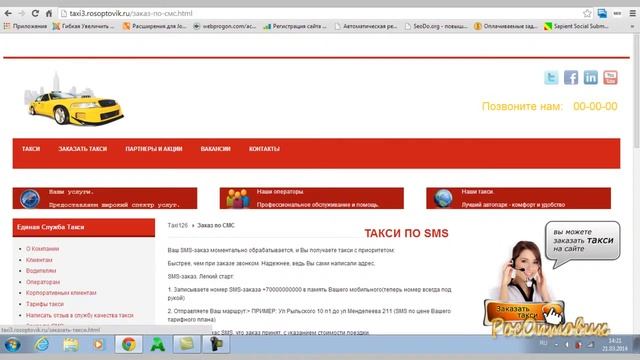Open the ВАКАНСИИ menu item
This screenshot has height=360, width=640.
(216, 149)
